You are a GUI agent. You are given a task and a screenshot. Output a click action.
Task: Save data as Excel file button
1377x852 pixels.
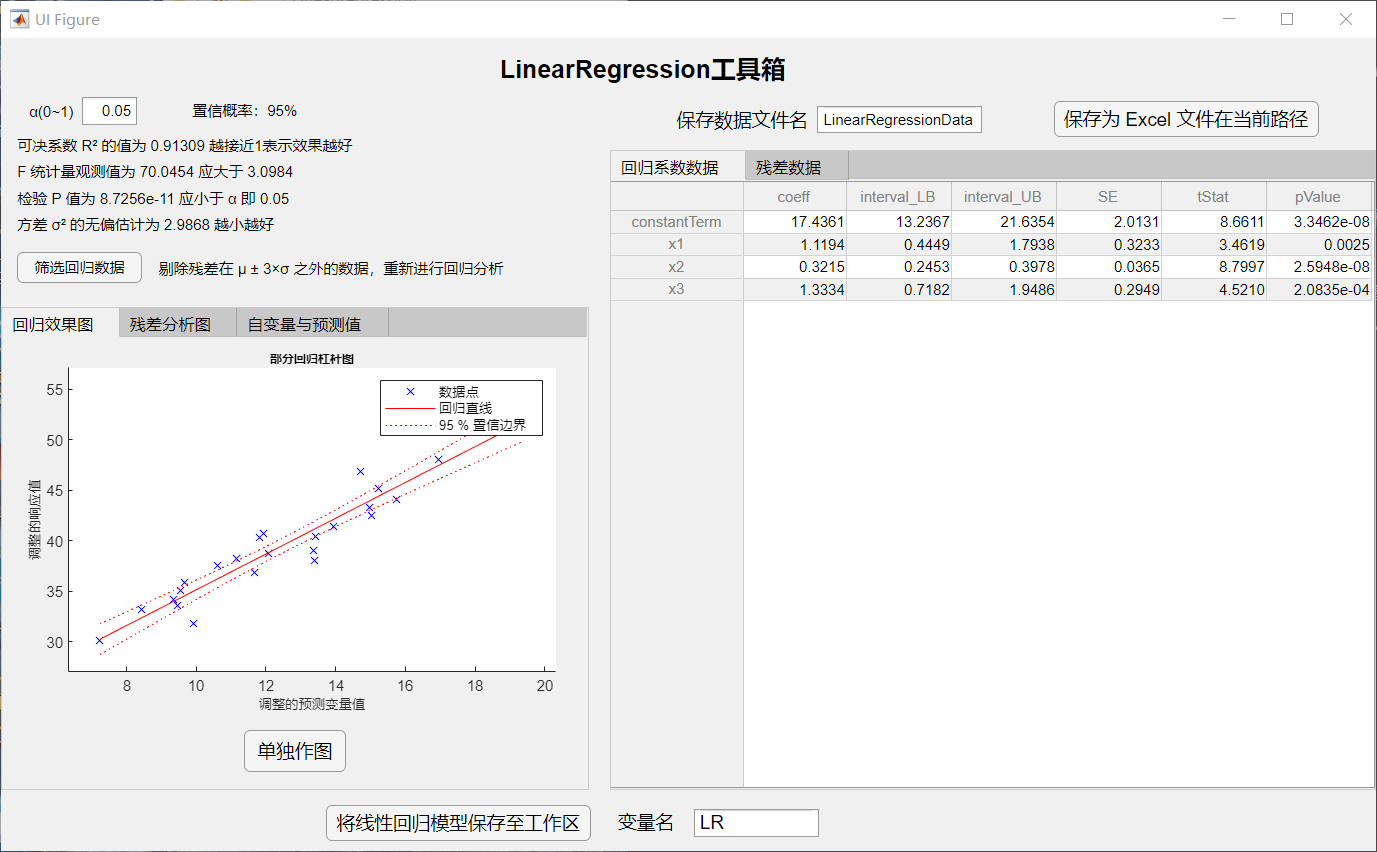pyautogui.click(x=1186, y=119)
